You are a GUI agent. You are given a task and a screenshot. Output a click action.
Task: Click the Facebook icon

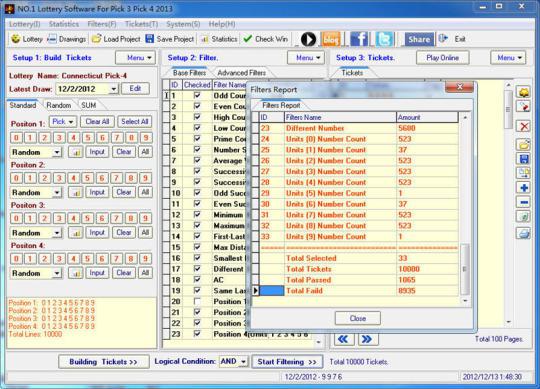click(359, 39)
